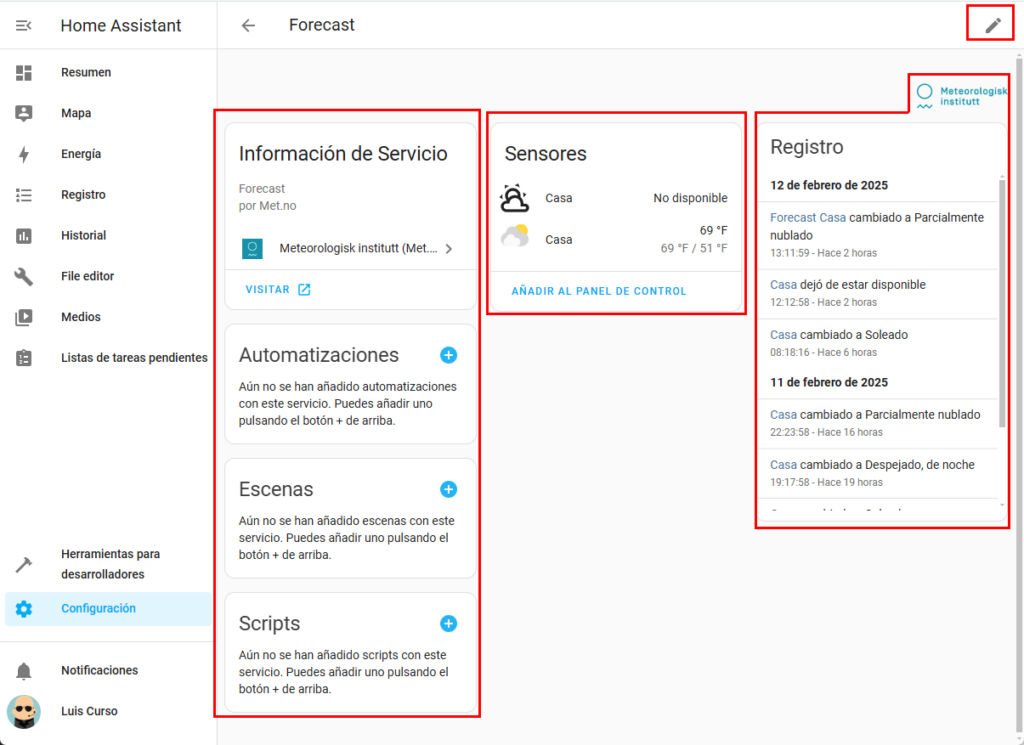
Task: Add an automation with the plus icon
Action: [448, 355]
